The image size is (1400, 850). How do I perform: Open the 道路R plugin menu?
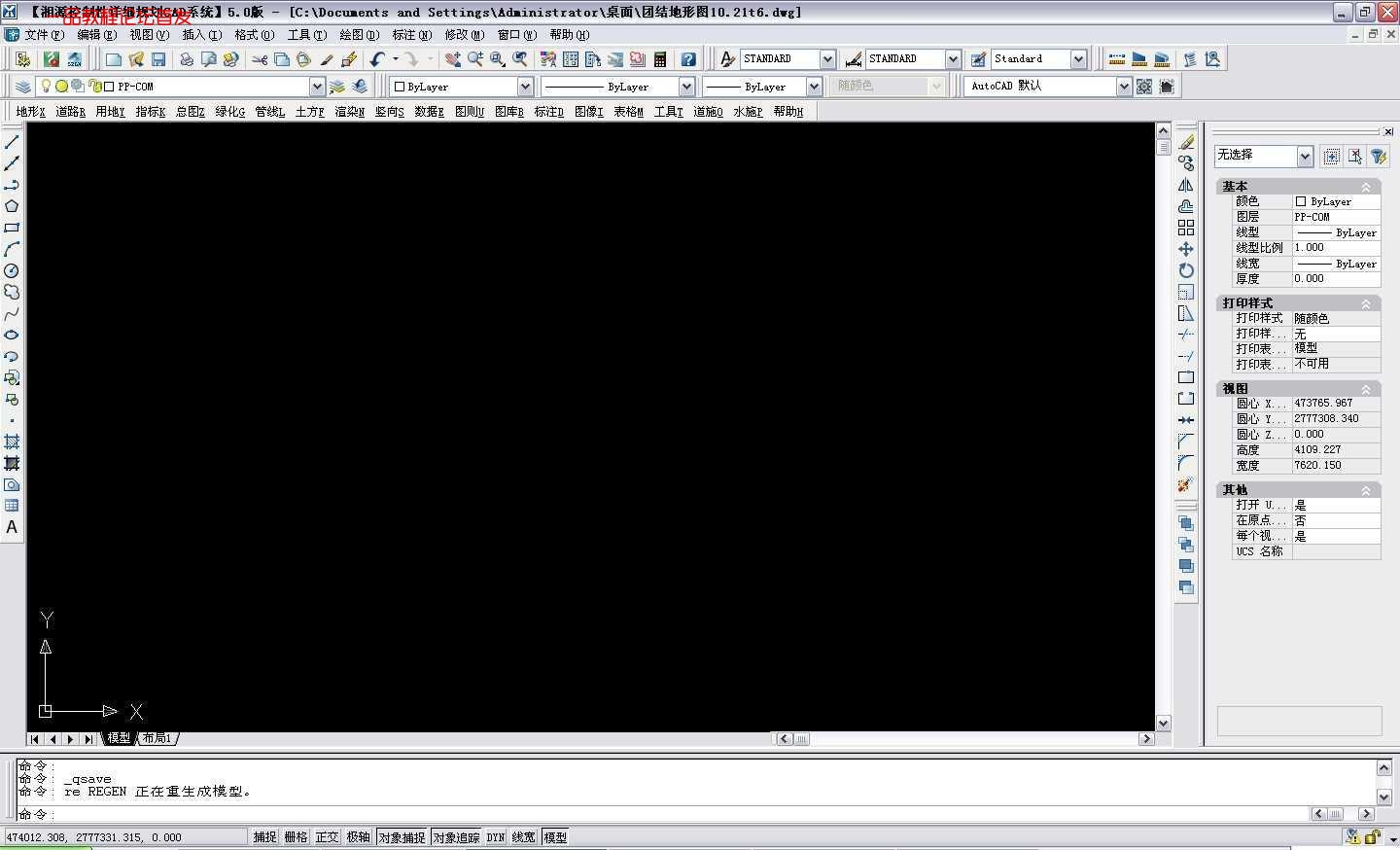(x=70, y=112)
